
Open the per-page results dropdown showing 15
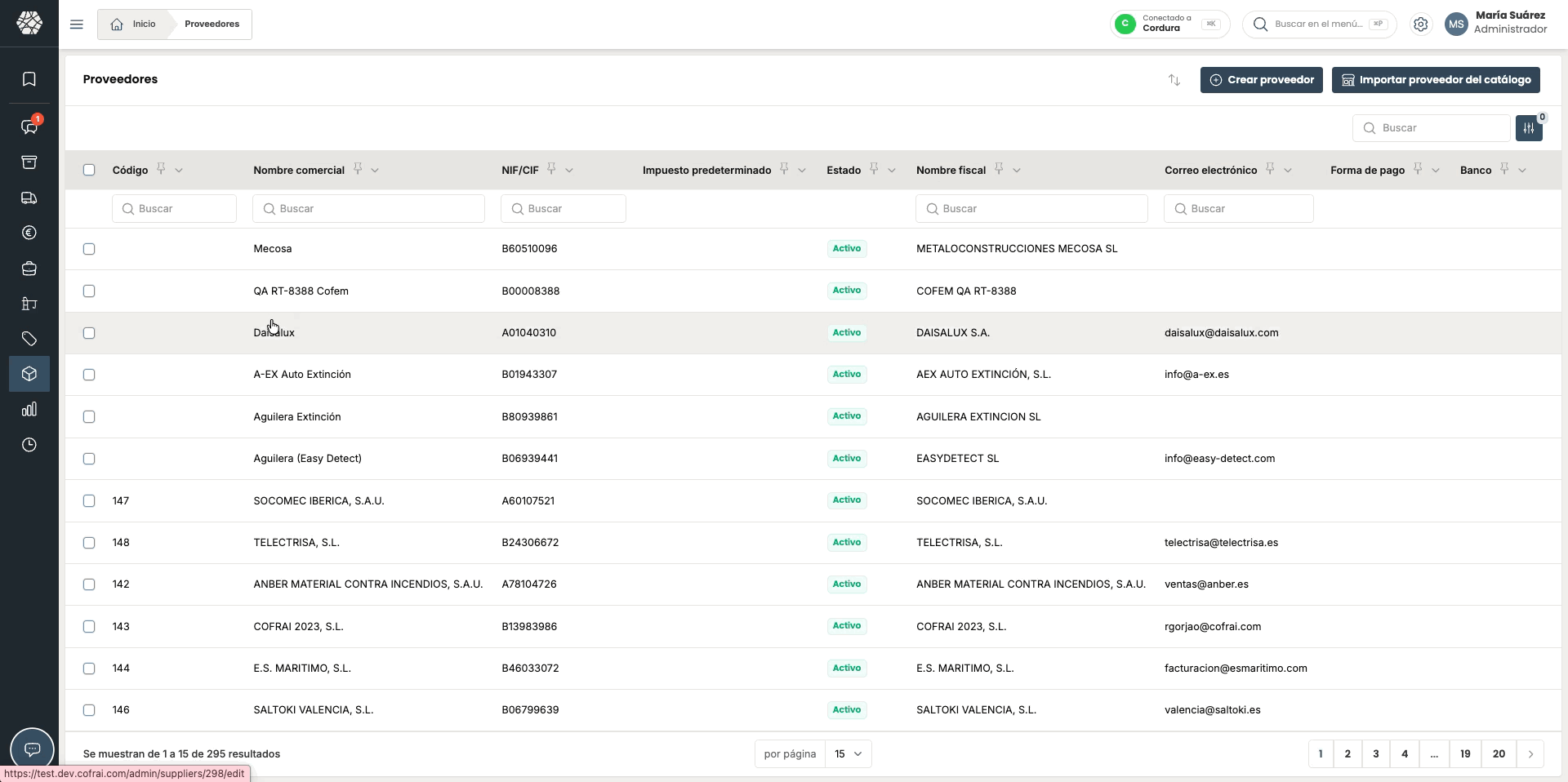click(849, 754)
